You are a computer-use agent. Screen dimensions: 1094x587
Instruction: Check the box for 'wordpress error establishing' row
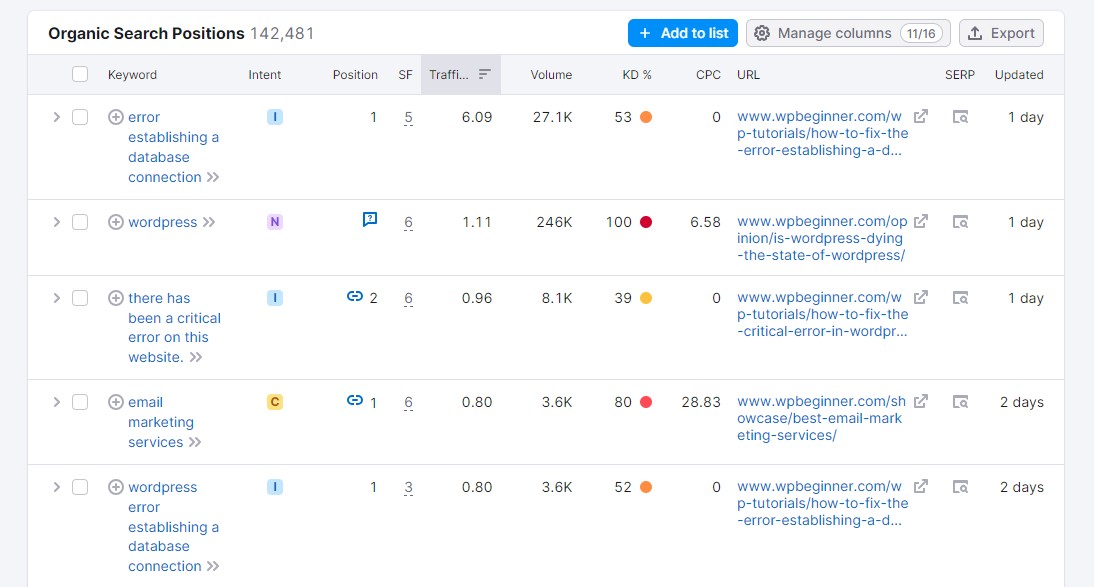(80, 487)
